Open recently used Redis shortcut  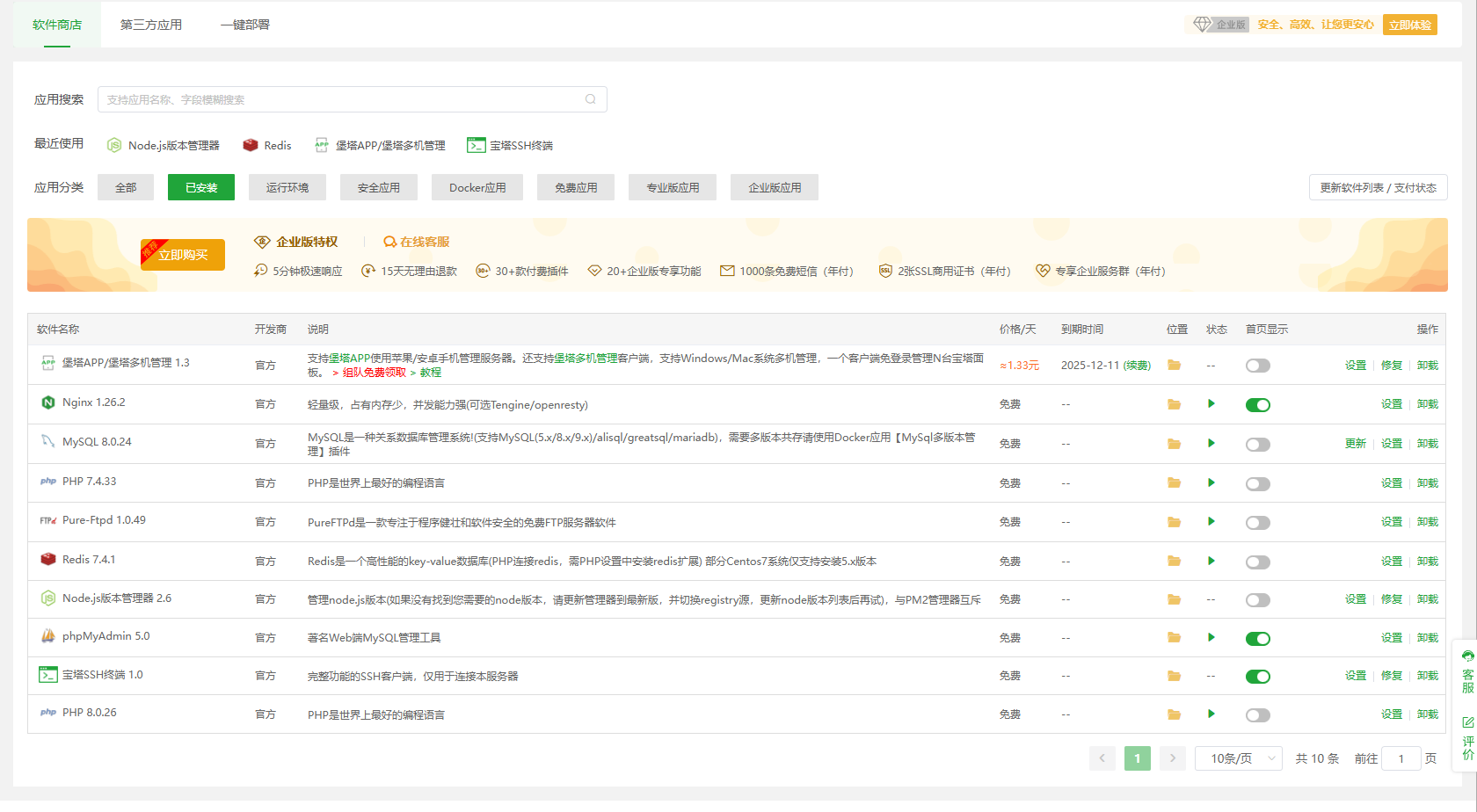point(267,146)
